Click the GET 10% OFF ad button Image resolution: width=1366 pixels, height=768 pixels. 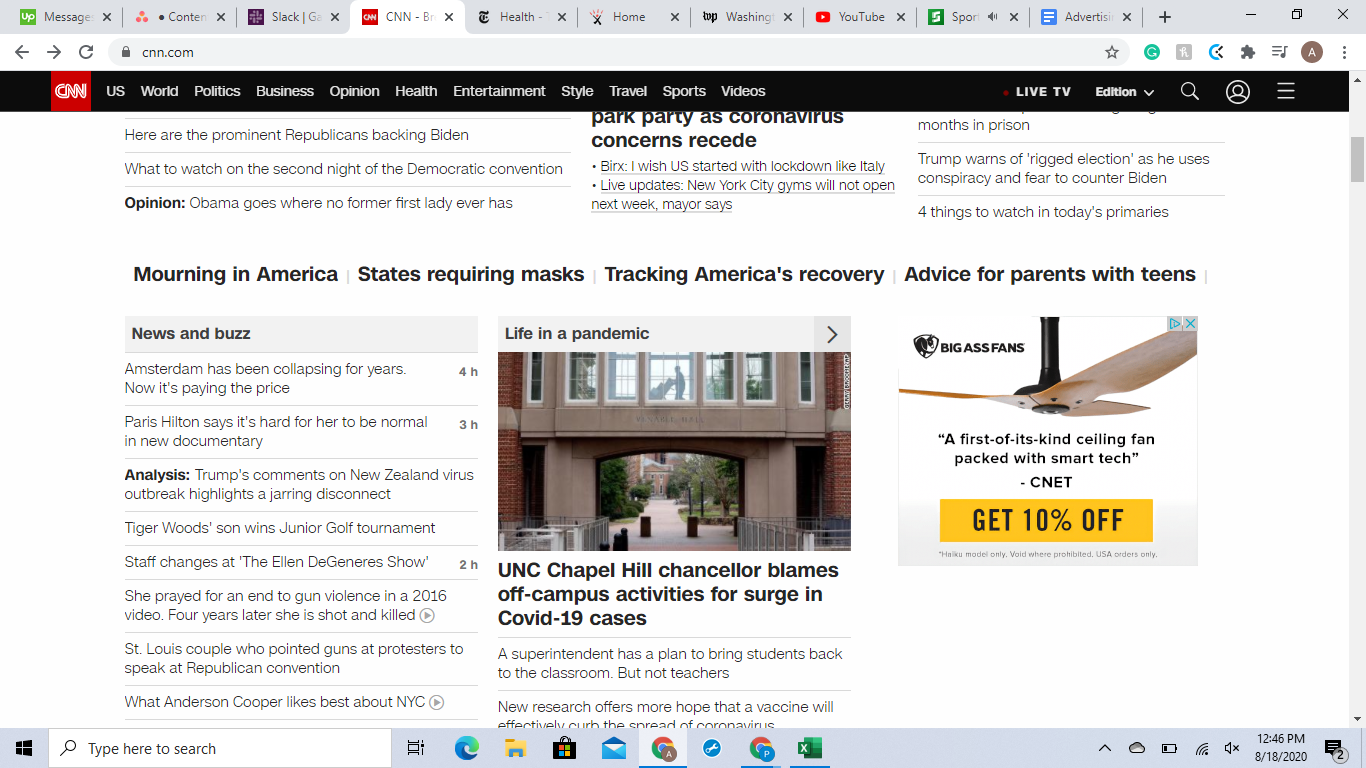[x=1046, y=521]
